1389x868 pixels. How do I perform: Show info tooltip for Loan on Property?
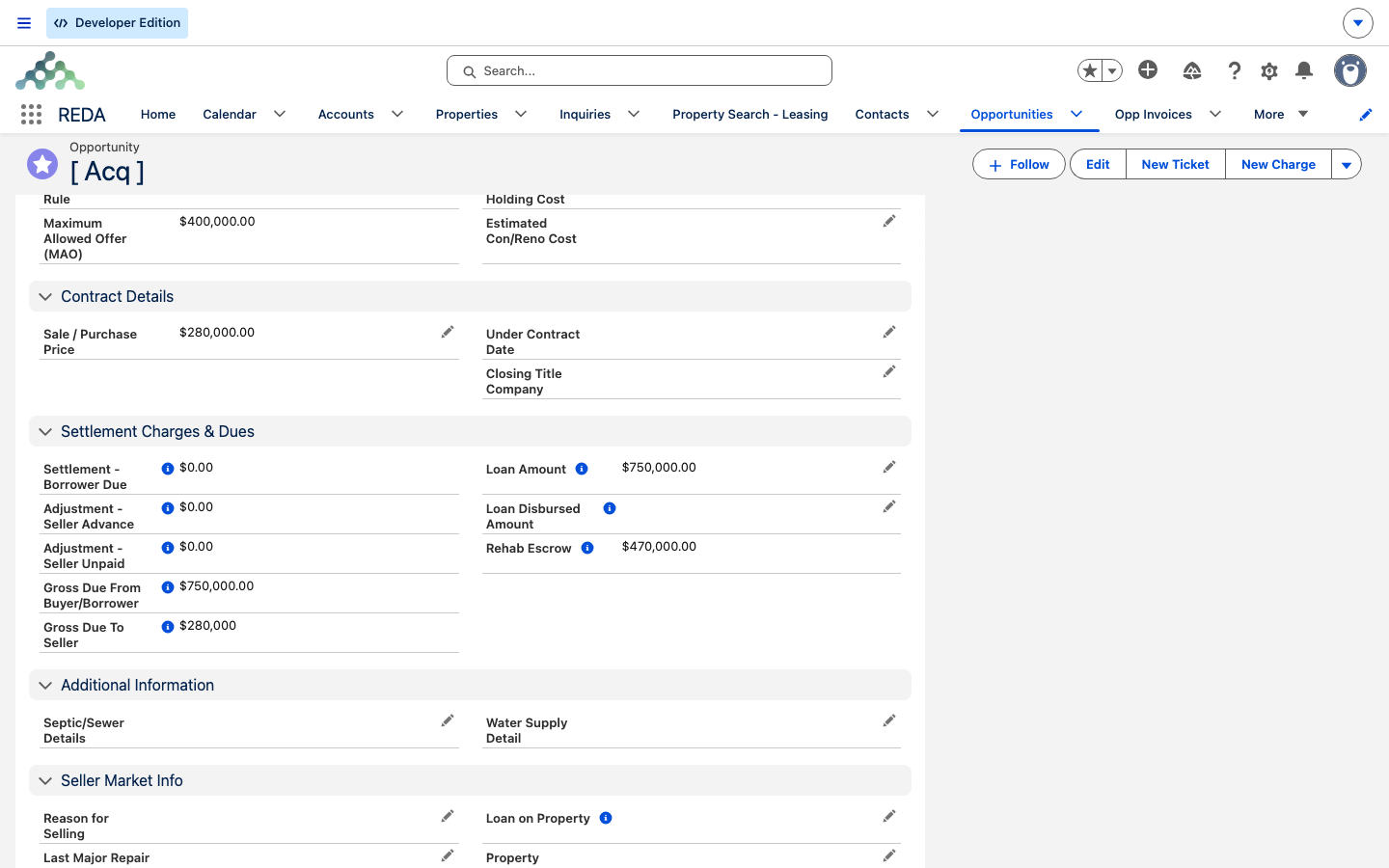click(606, 818)
